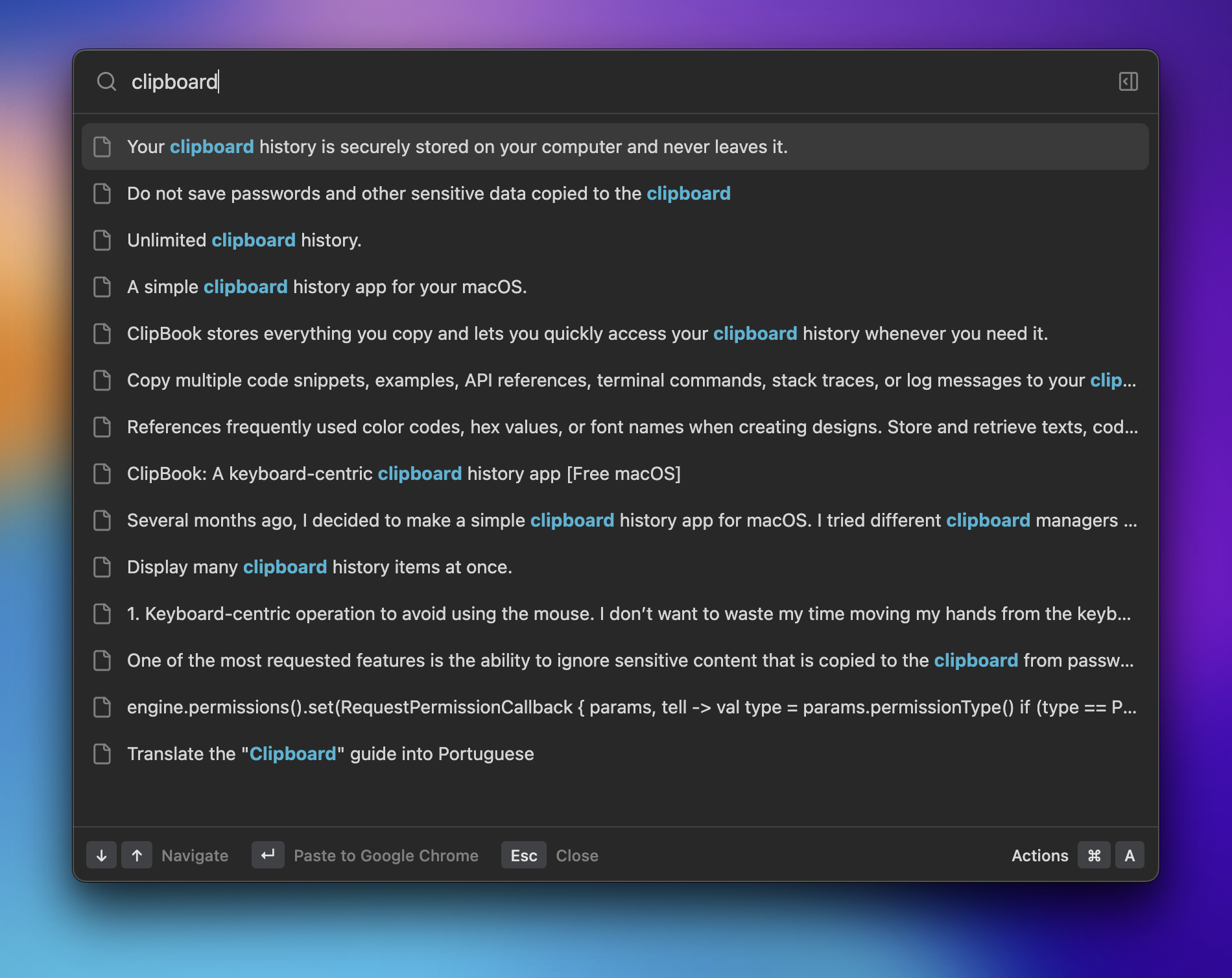Click document icon beside 'ClipBook stores everything'
This screenshot has width=1232, height=978.
click(102, 333)
